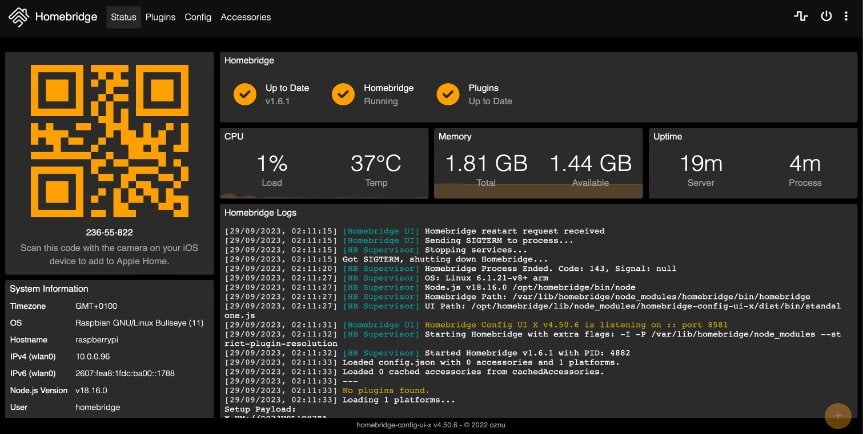This screenshot has height=434, width=864.
Task: Switch to the Status tab
Action: (123, 17)
